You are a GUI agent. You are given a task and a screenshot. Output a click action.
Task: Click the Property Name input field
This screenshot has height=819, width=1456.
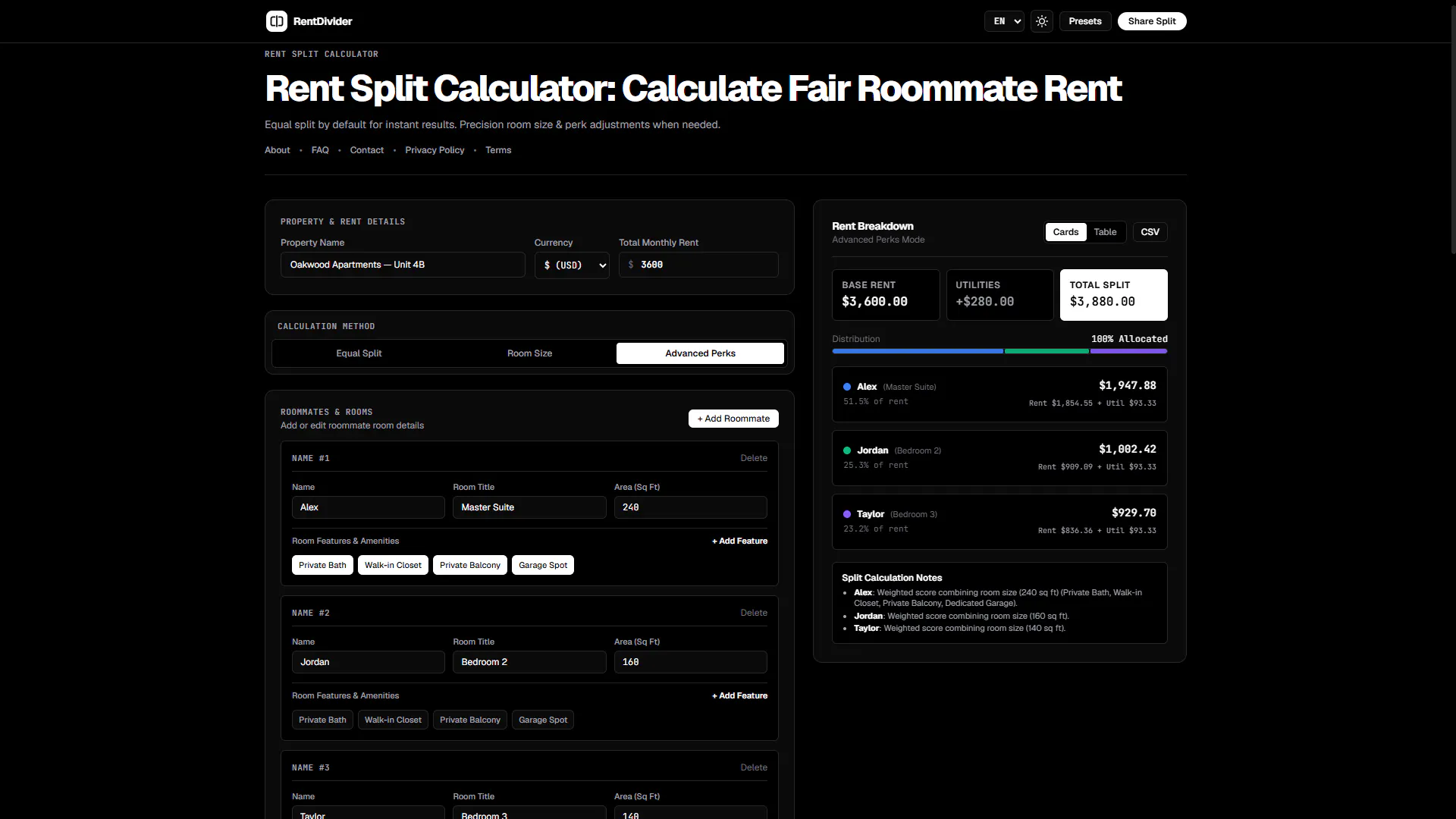tap(403, 265)
